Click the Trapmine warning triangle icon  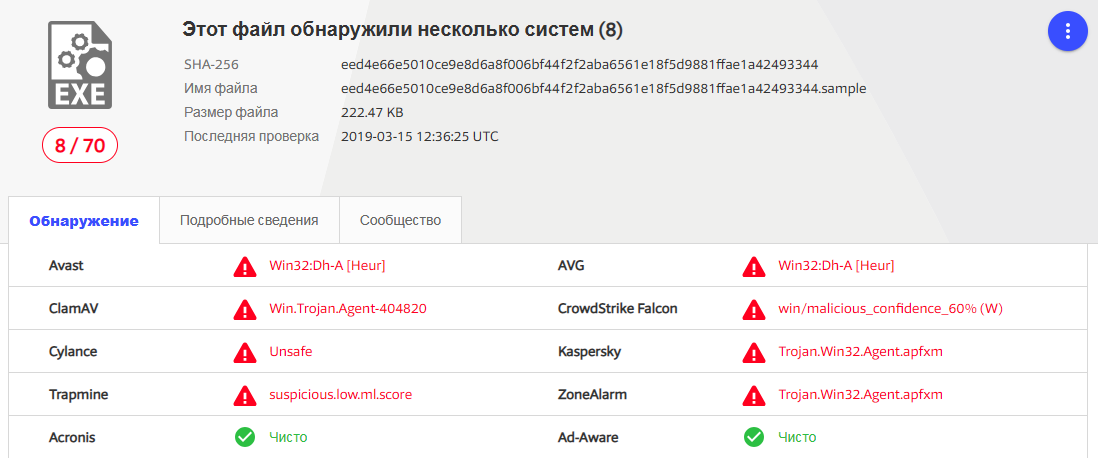(245, 395)
